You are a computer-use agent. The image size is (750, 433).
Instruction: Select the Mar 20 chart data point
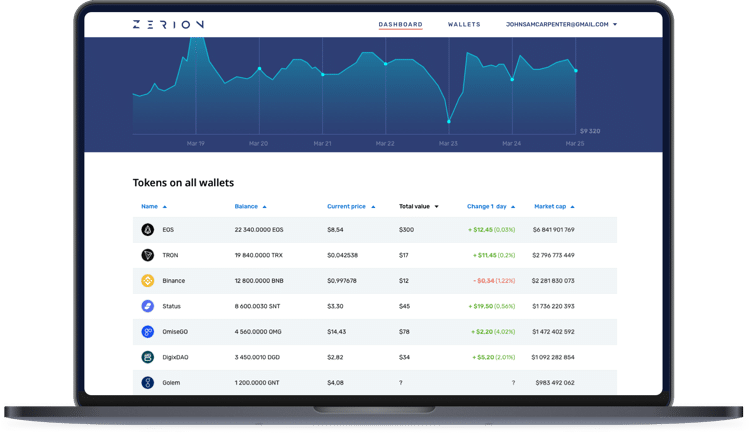click(260, 69)
